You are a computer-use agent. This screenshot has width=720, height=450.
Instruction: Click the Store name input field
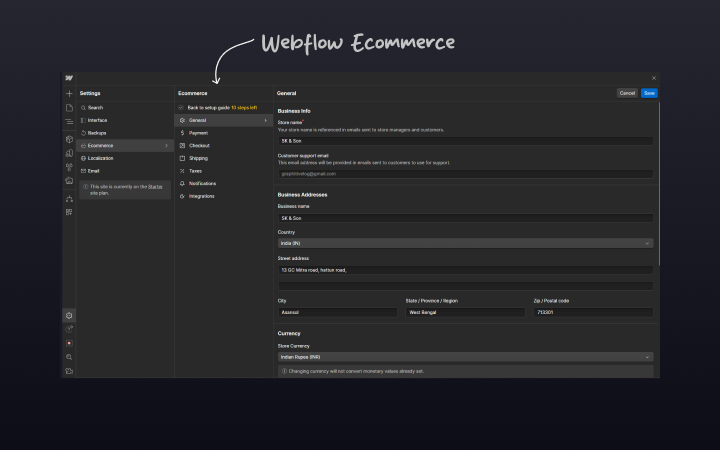click(466, 141)
